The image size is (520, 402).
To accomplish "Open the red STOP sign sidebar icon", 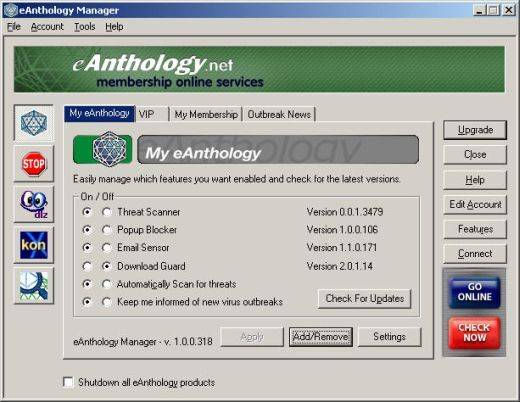I will point(34,164).
